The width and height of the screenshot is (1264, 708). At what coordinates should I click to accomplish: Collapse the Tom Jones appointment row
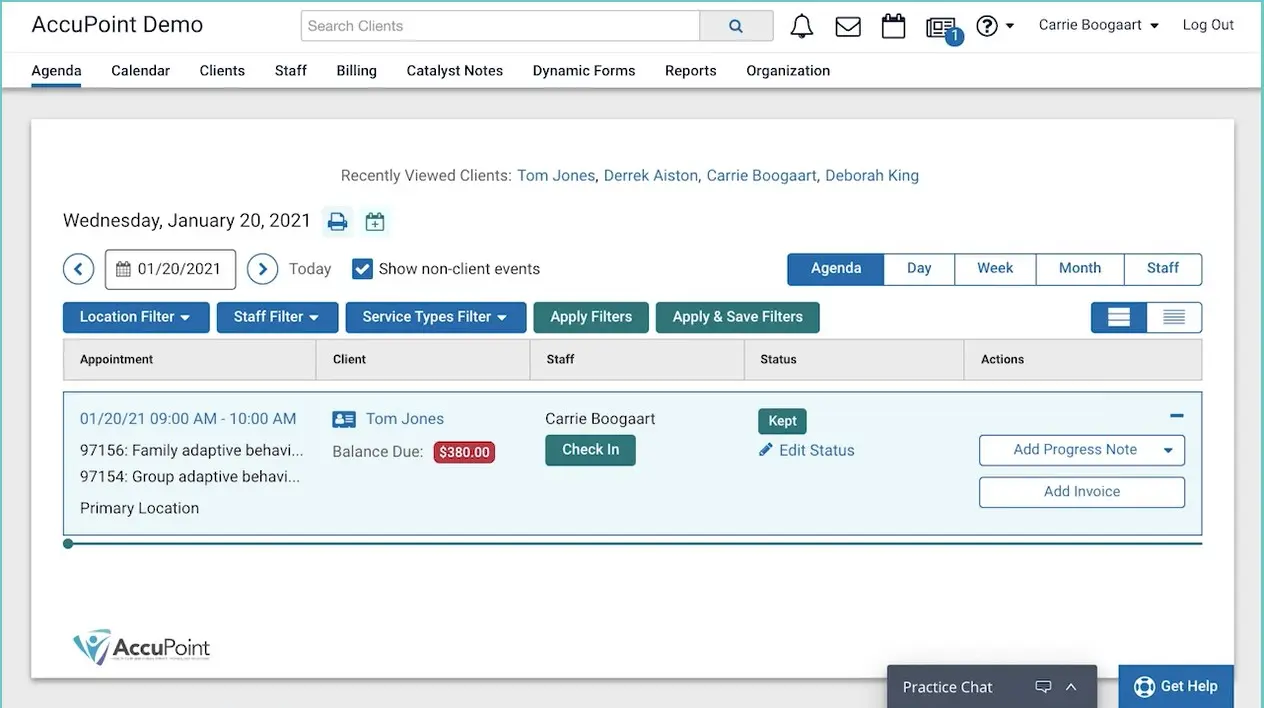(x=1176, y=414)
